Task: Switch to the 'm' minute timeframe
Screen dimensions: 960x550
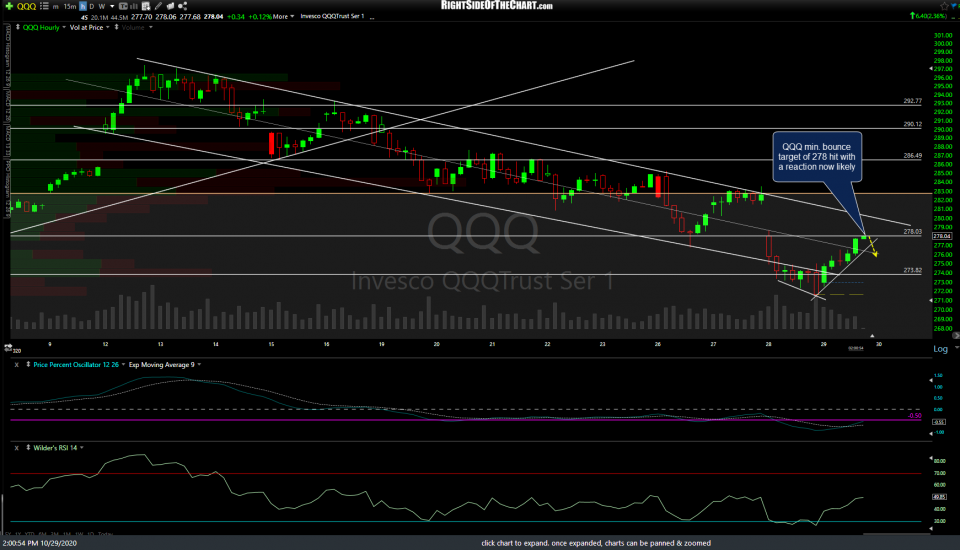Action: 56,7
